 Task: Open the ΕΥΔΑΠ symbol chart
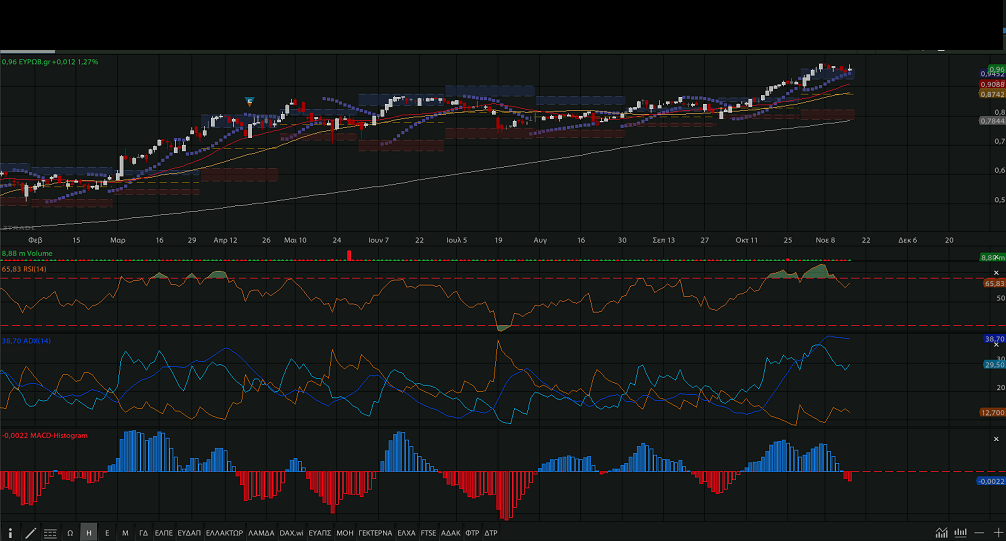189,533
